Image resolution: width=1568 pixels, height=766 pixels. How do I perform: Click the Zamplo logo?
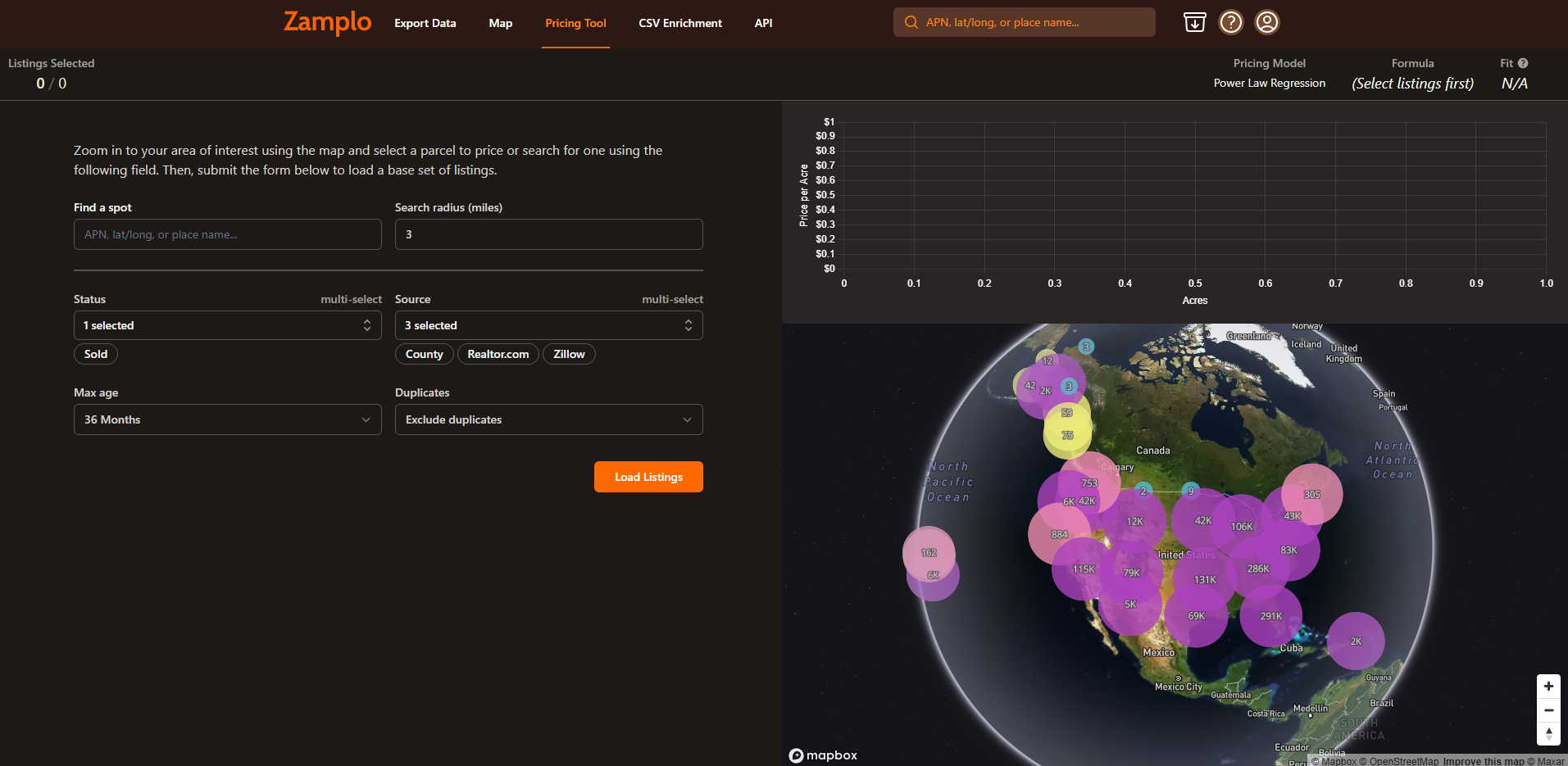[x=327, y=22]
